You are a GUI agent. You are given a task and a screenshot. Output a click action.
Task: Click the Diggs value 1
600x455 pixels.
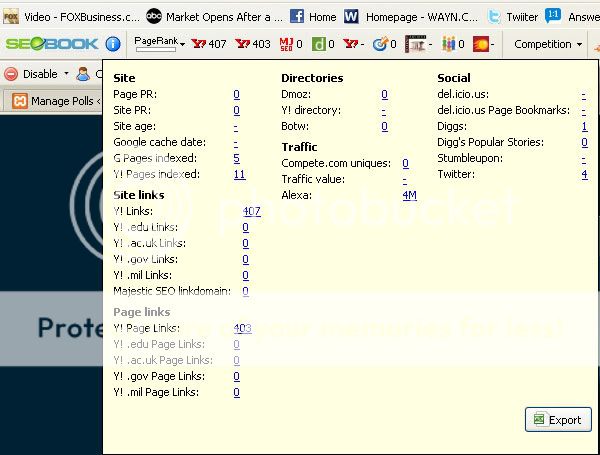(x=584, y=126)
